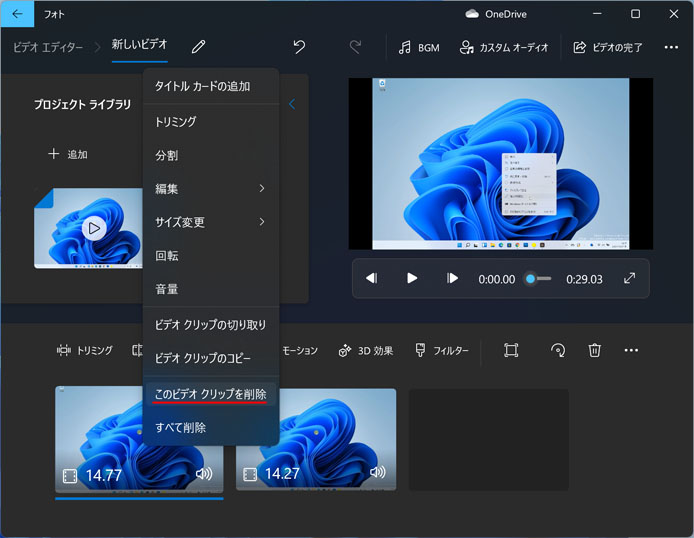Collapse the project library panel chevron
694x538 pixels.
292,104
